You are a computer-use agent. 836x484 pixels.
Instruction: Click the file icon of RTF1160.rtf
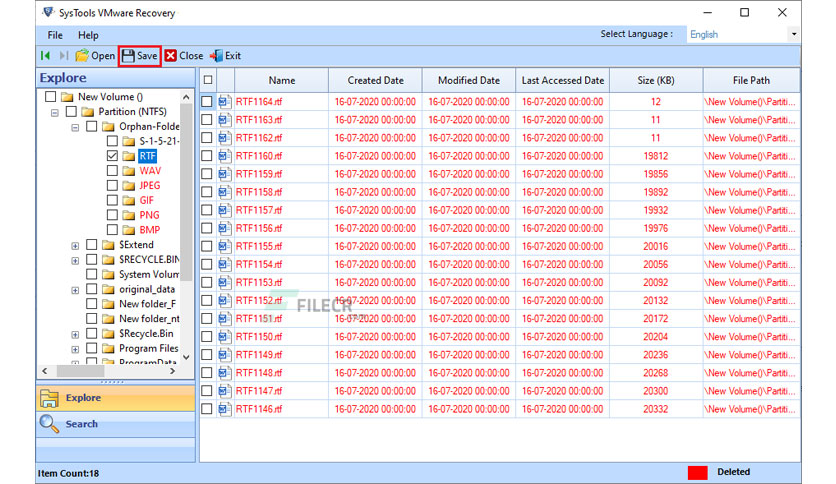point(224,156)
